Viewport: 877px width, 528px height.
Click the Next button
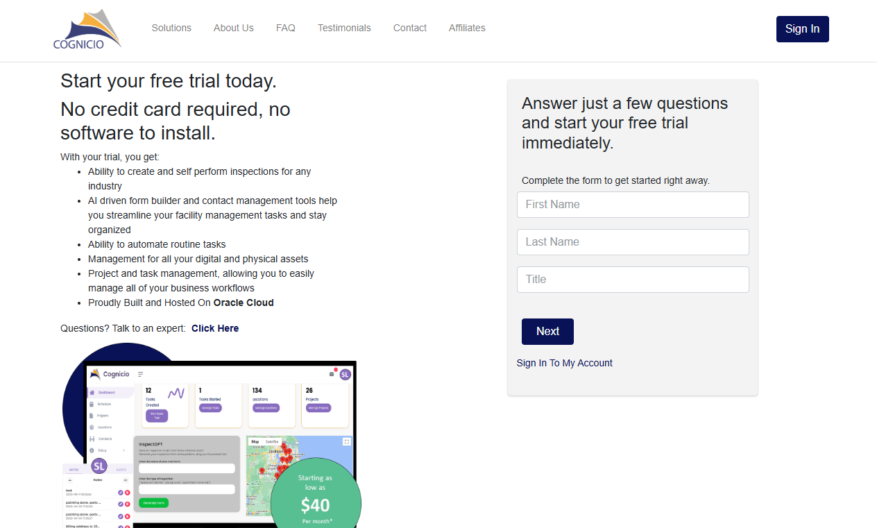coord(548,332)
